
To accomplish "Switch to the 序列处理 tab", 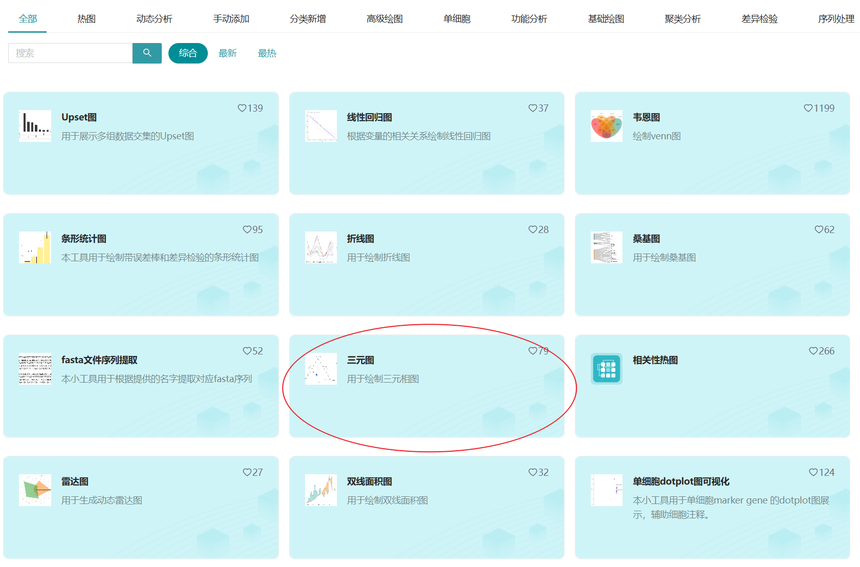I will tap(836, 19).
